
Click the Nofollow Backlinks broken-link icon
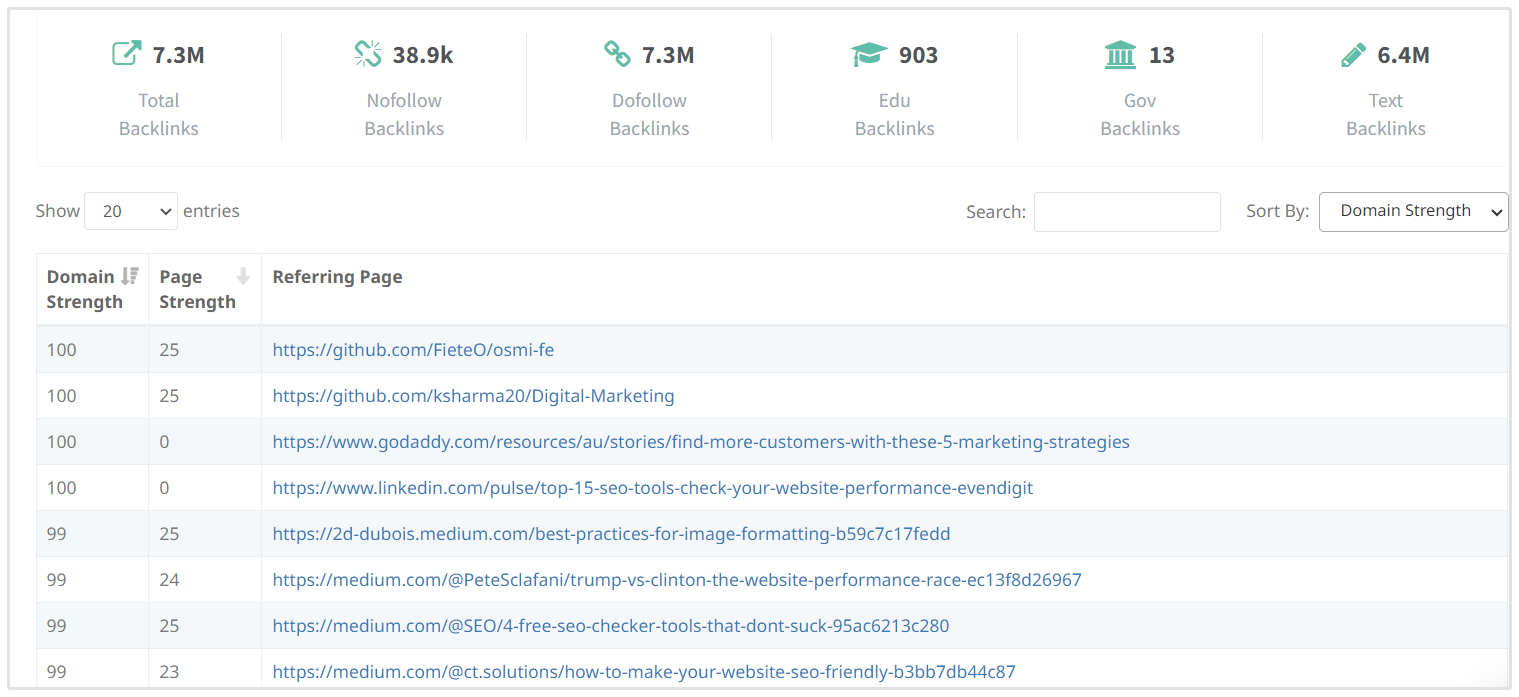(x=368, y=54)
